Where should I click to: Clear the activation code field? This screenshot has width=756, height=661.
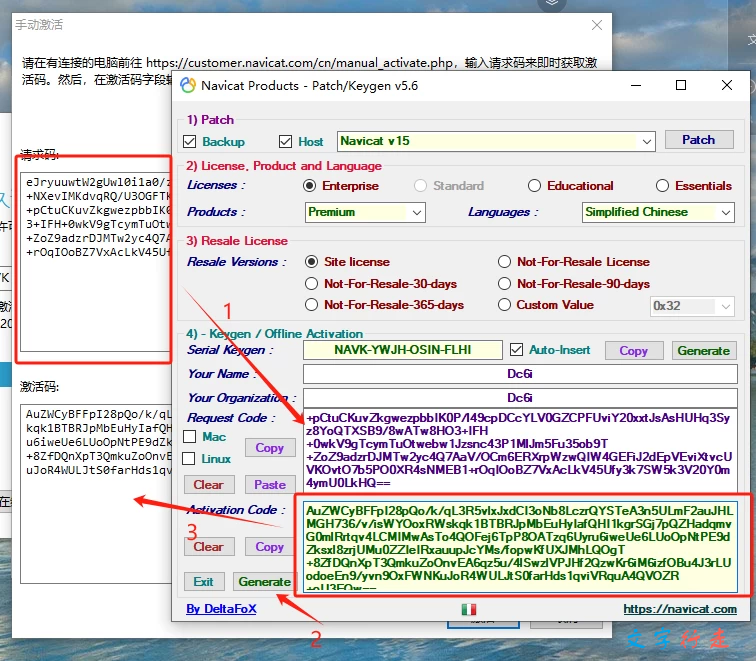coord(209,547)
